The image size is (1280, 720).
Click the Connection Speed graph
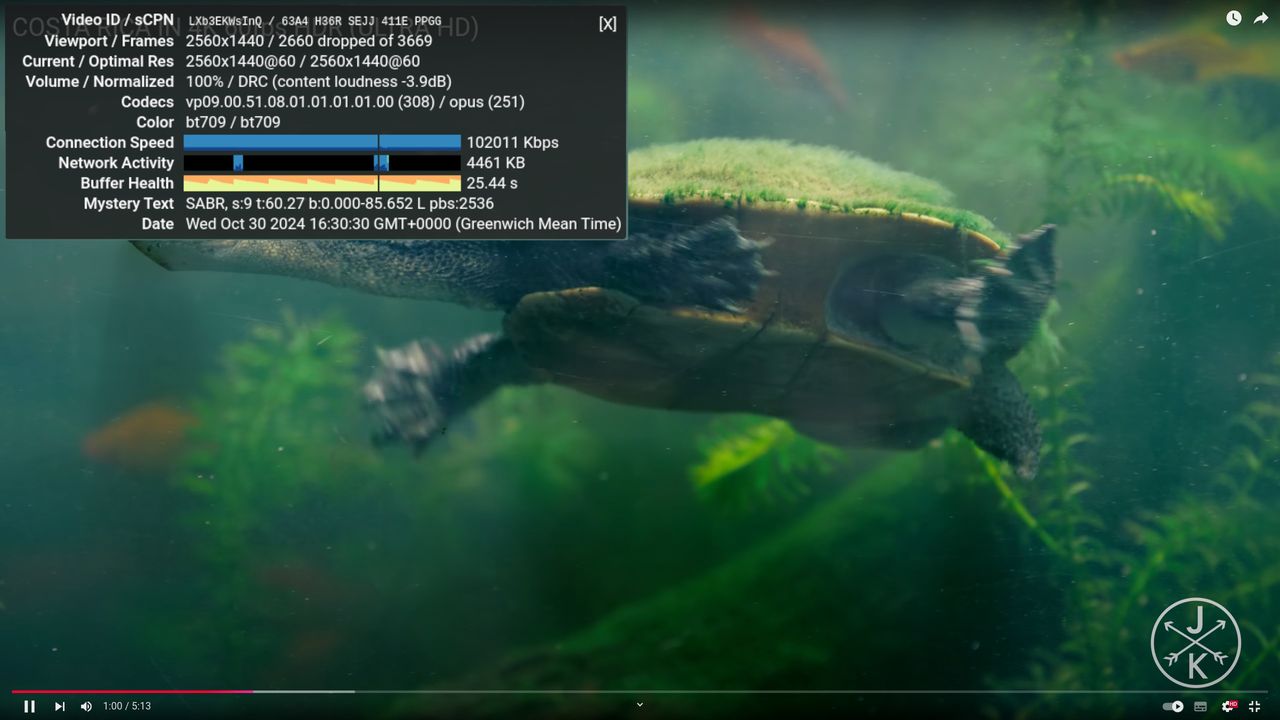point(322,142)
